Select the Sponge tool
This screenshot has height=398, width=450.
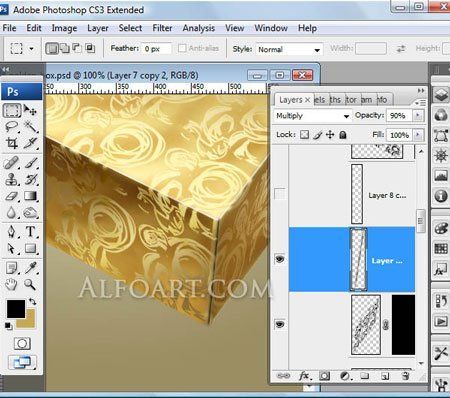(31, 212)
